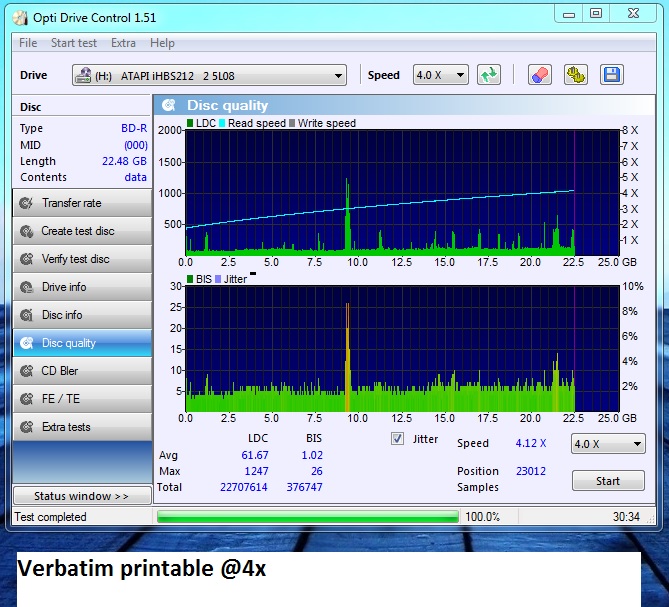Click LDC max value 1247

coord(256,471)
